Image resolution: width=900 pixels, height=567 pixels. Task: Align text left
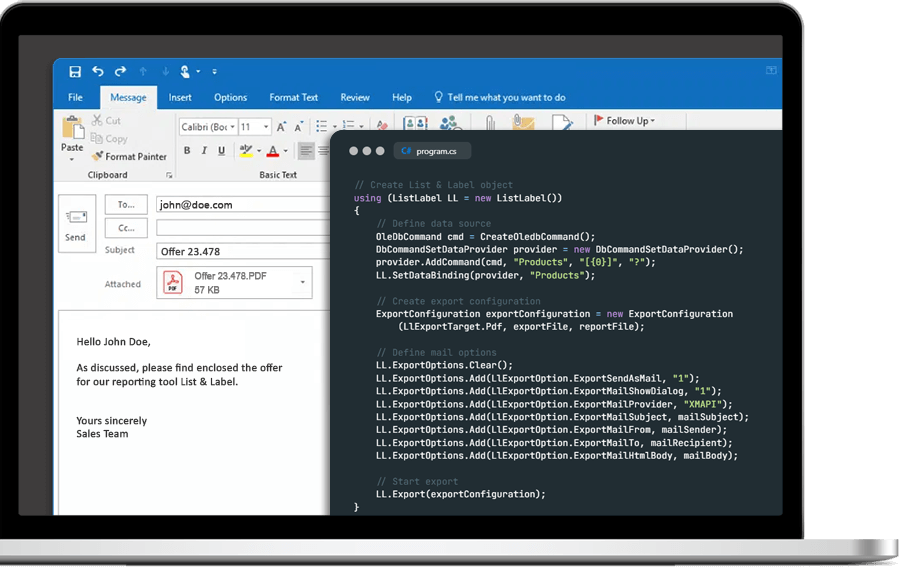click(x=306, y=151)
